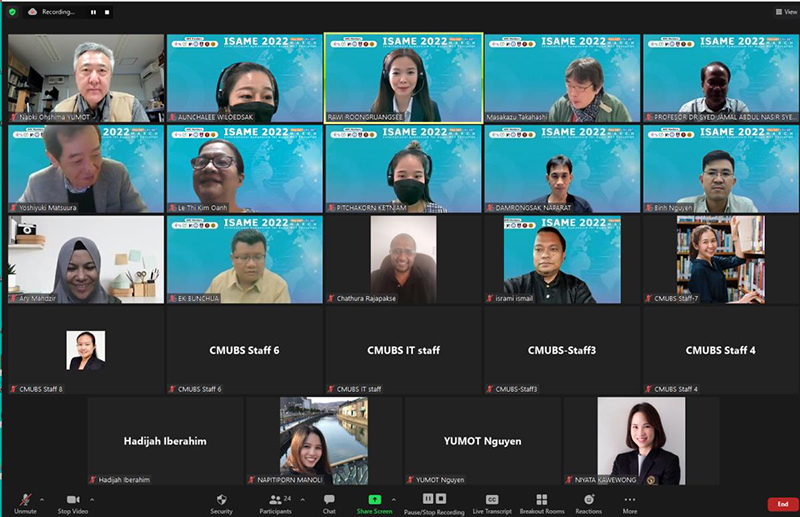Expand video options arrow beside Stop Video
The image size is (800, 517).
coord(92,500)
